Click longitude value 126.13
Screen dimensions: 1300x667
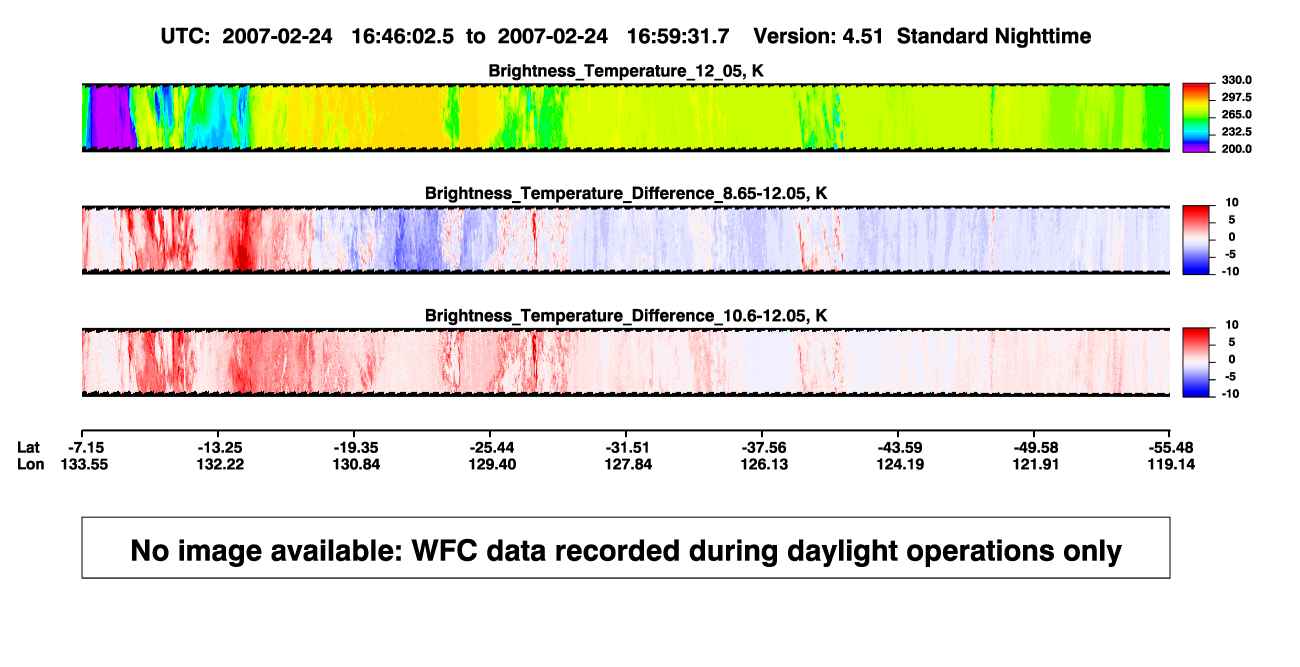(x=762, y=464)
